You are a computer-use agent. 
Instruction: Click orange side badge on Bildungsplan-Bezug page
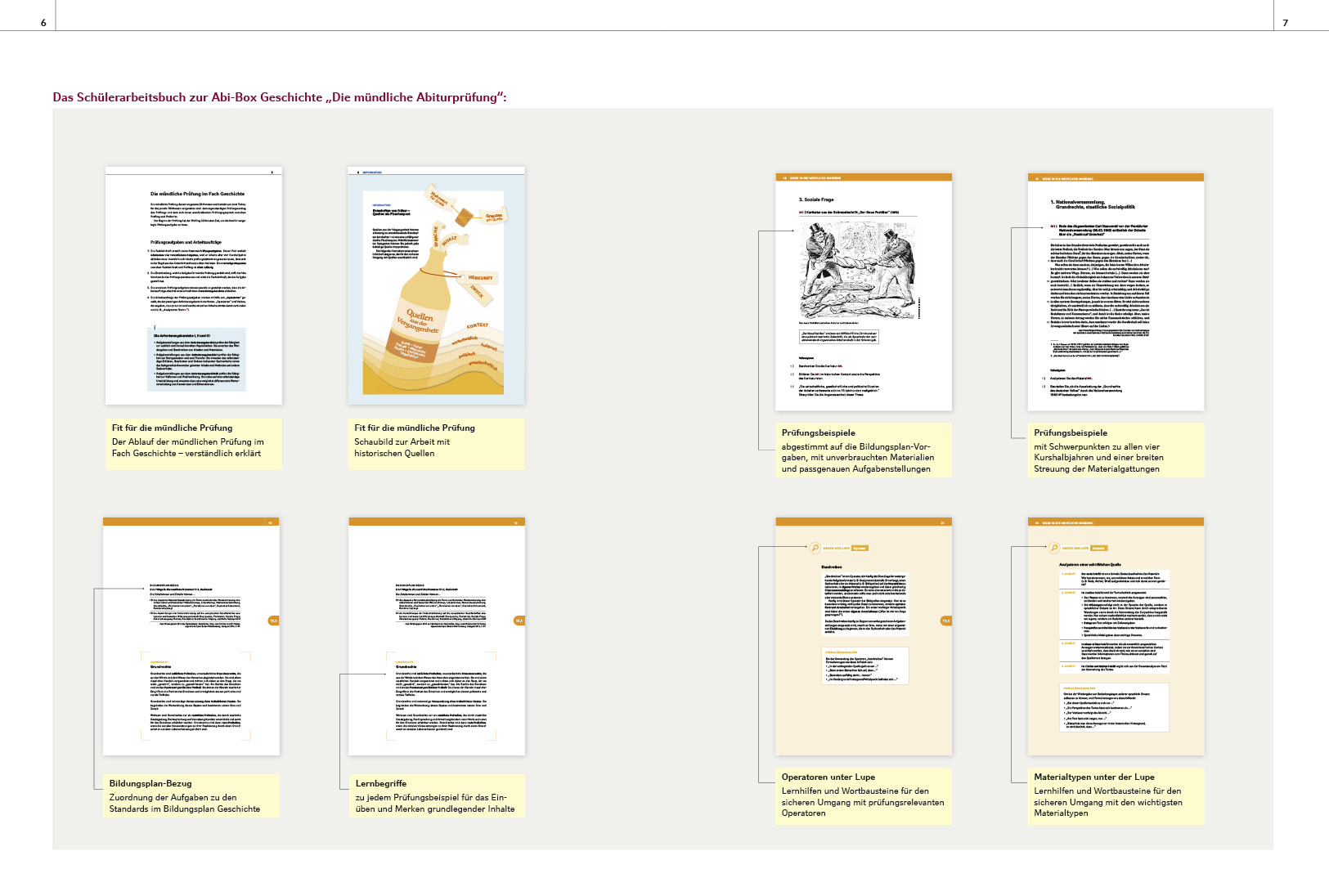click(x=273, y=620)
